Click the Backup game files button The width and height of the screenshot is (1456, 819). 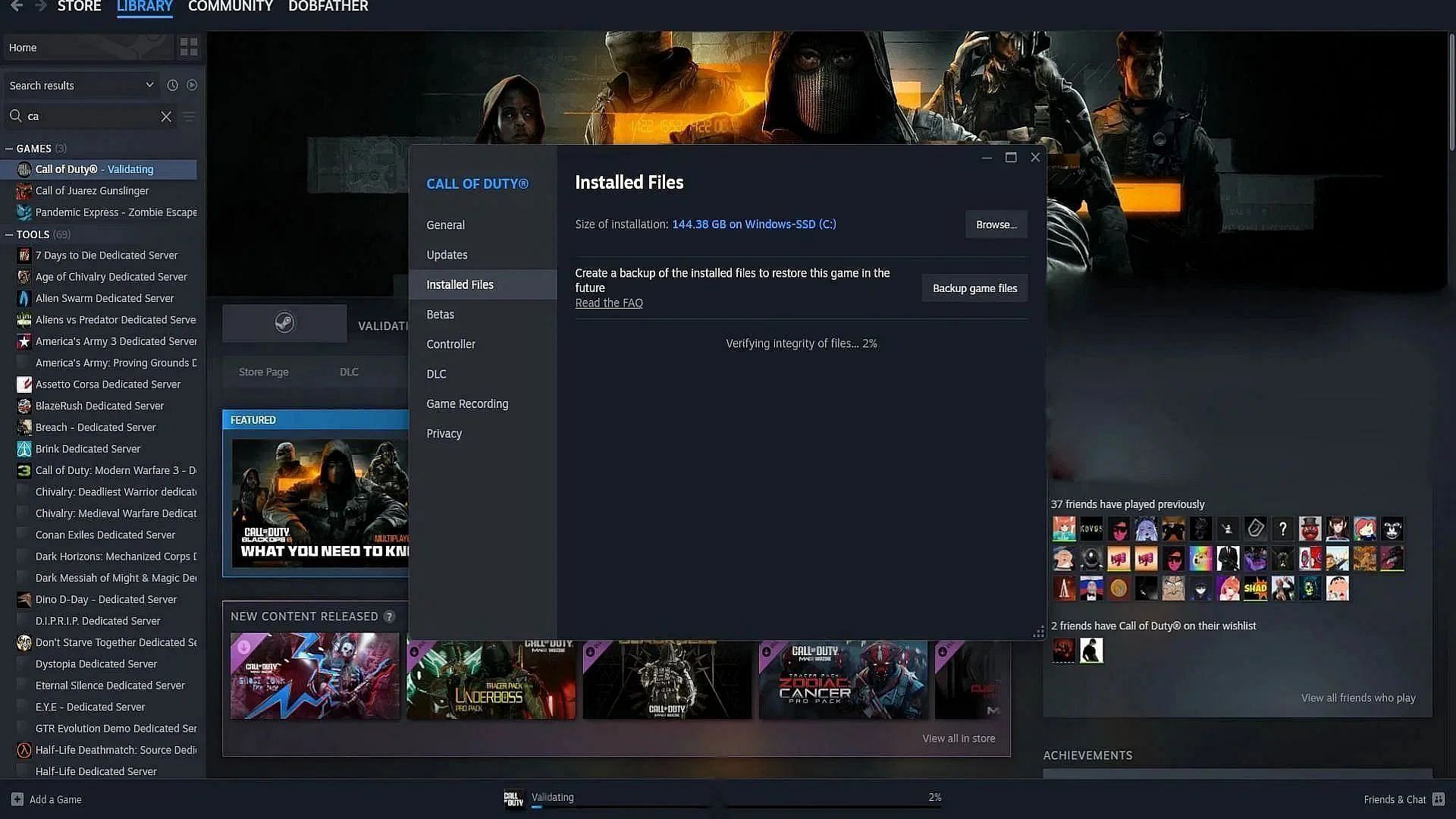tap(975, 288)
